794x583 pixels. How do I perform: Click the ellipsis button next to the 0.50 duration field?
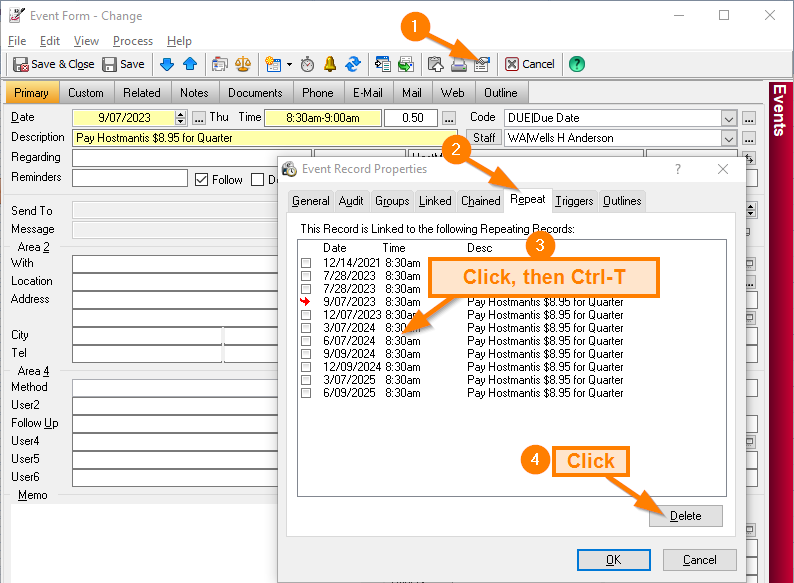click(449, 119)
